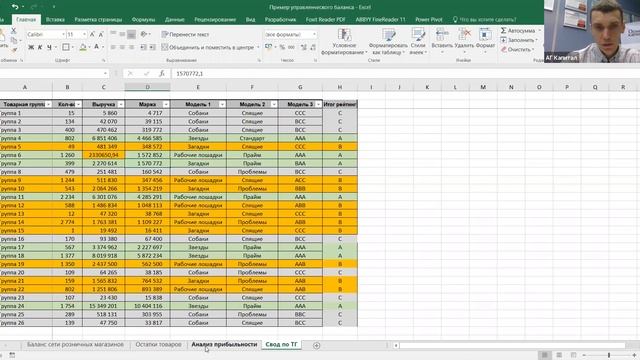Open Форматировать как таблицу gallery
This screenshot has width=640, height=360.
[x=387, y=42]
